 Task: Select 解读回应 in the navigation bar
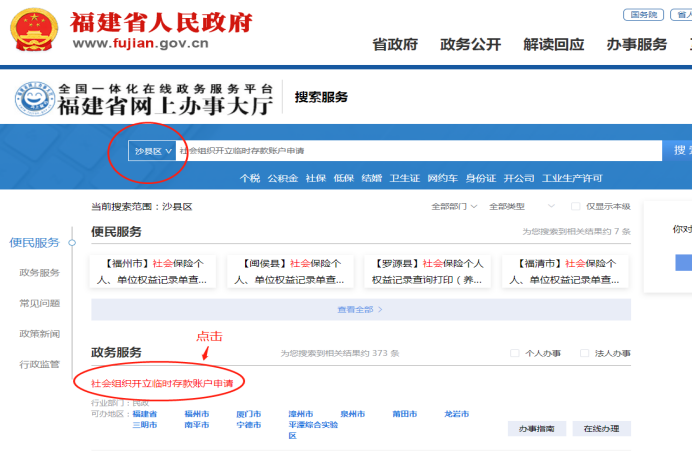point(553,45)
